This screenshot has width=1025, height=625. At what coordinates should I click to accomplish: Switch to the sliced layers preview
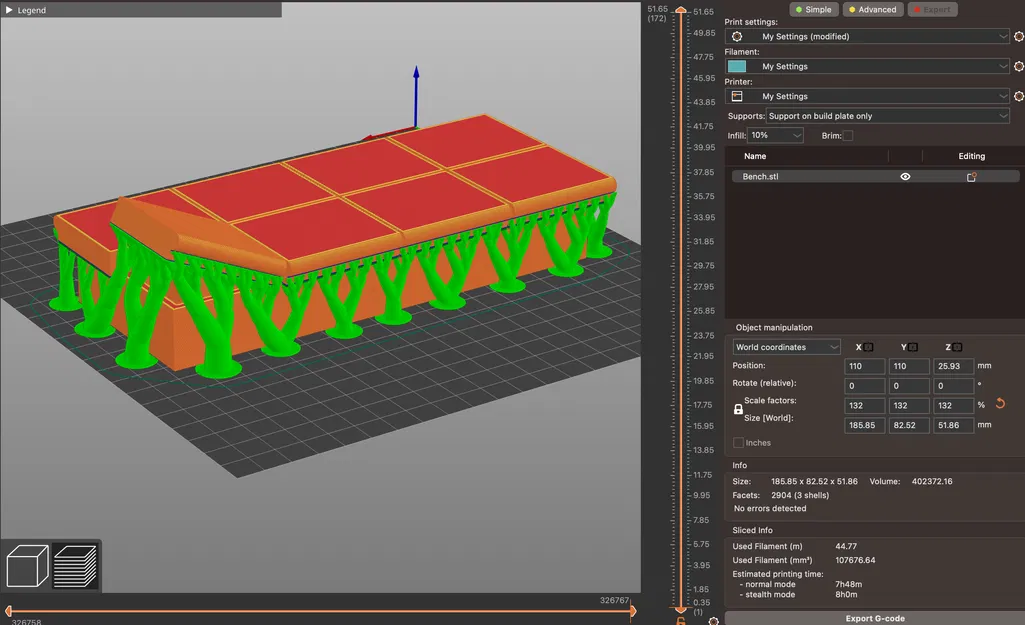[75, 566]
